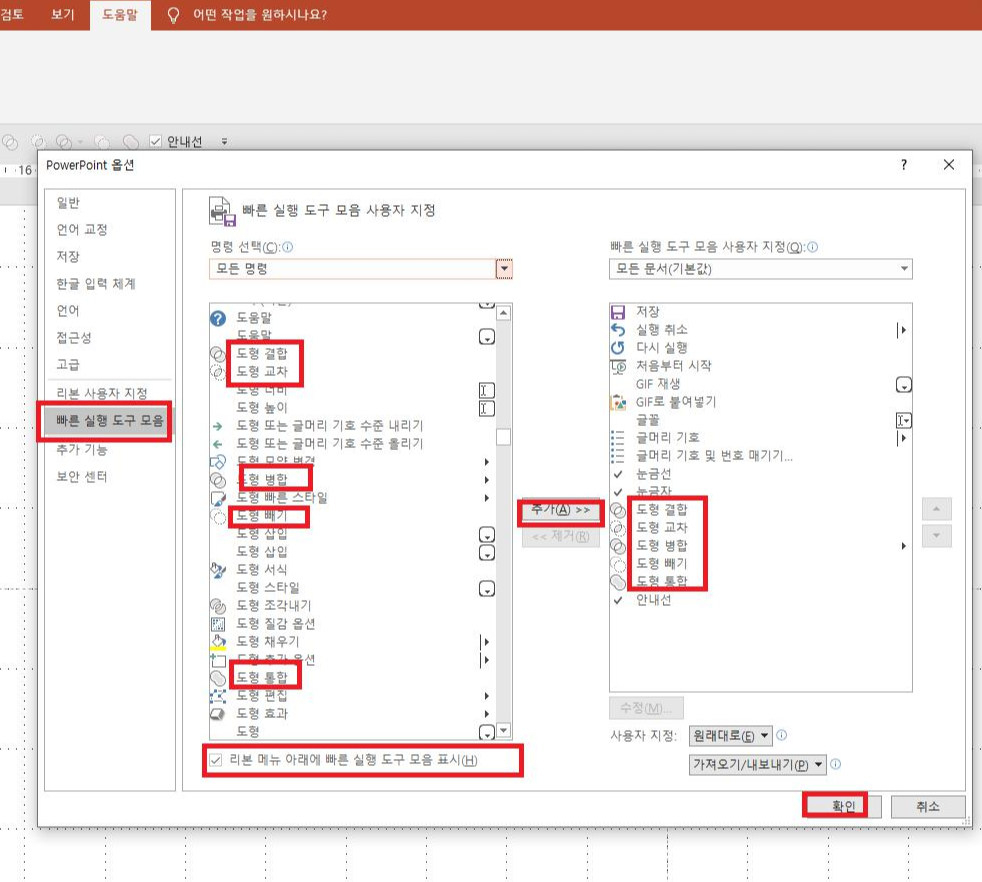Click the 도형 채우기 paint bucket icon
The height and width of the screenshot is (882, 982).
218,641
